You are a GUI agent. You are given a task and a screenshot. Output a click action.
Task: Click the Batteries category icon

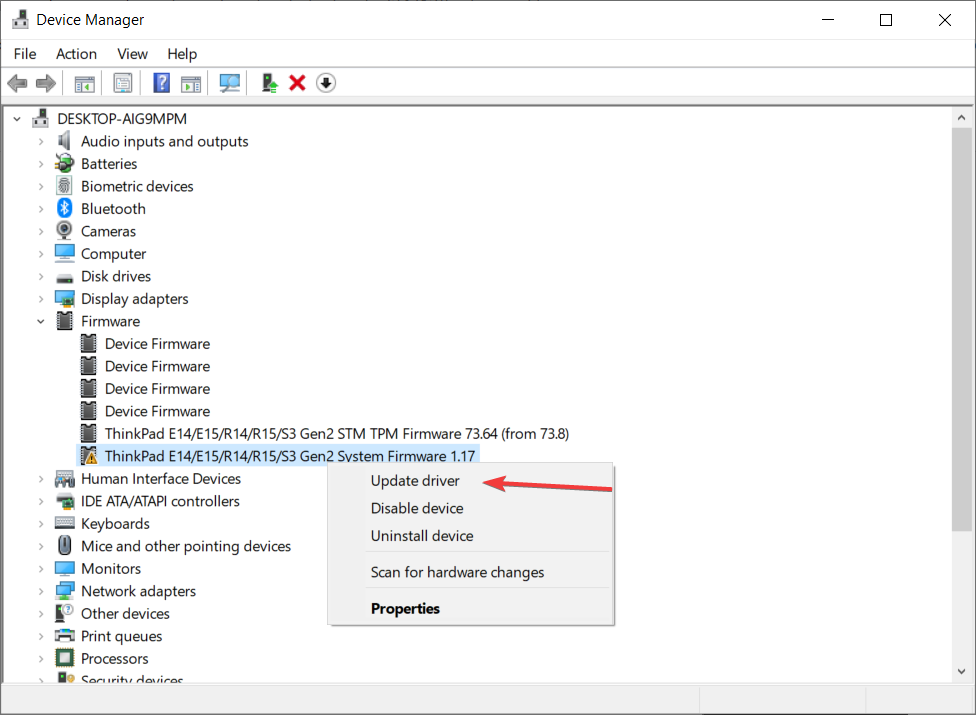coord(64,164)
